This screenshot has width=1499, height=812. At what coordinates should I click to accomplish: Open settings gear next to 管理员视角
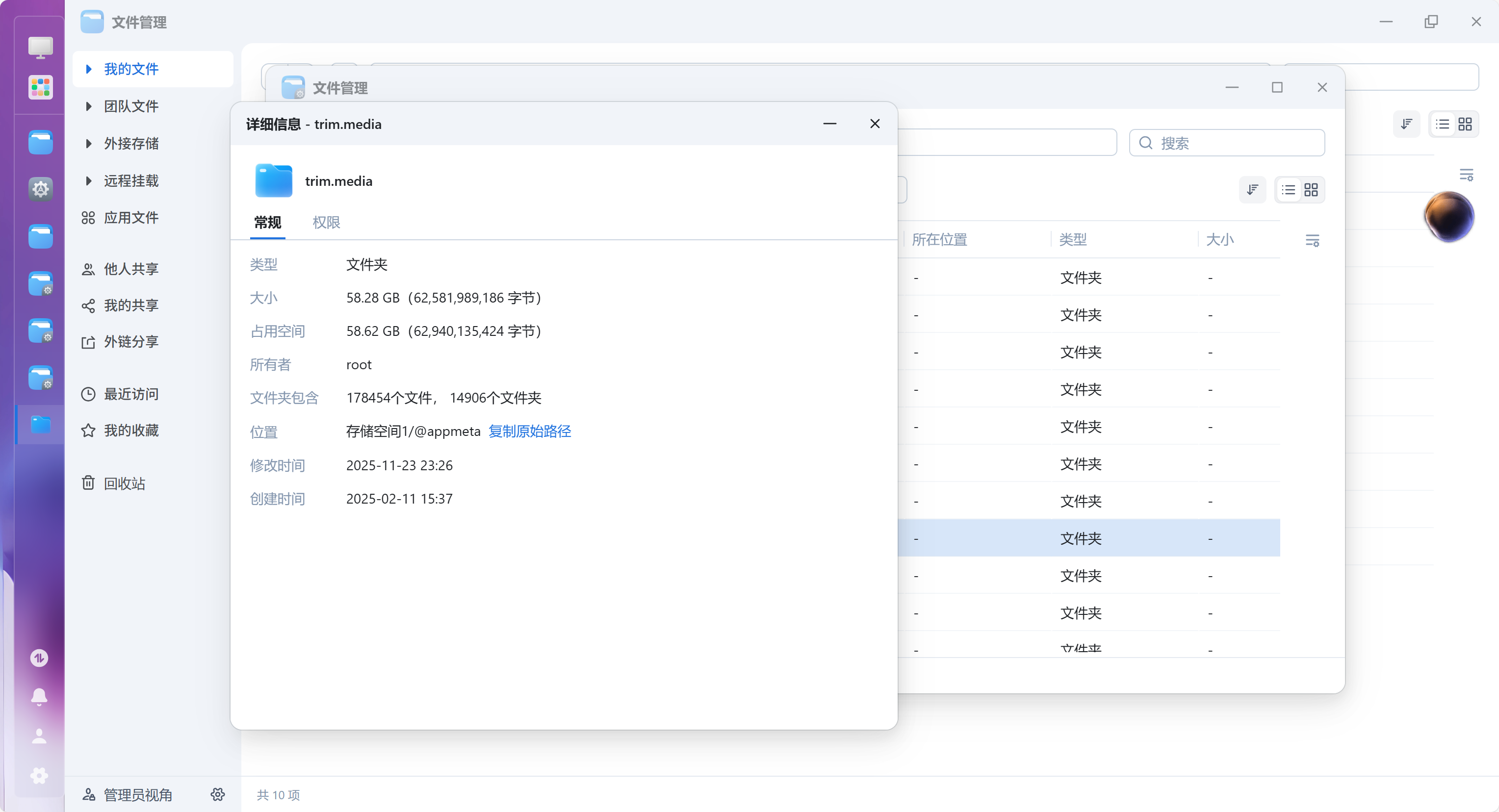218,794
